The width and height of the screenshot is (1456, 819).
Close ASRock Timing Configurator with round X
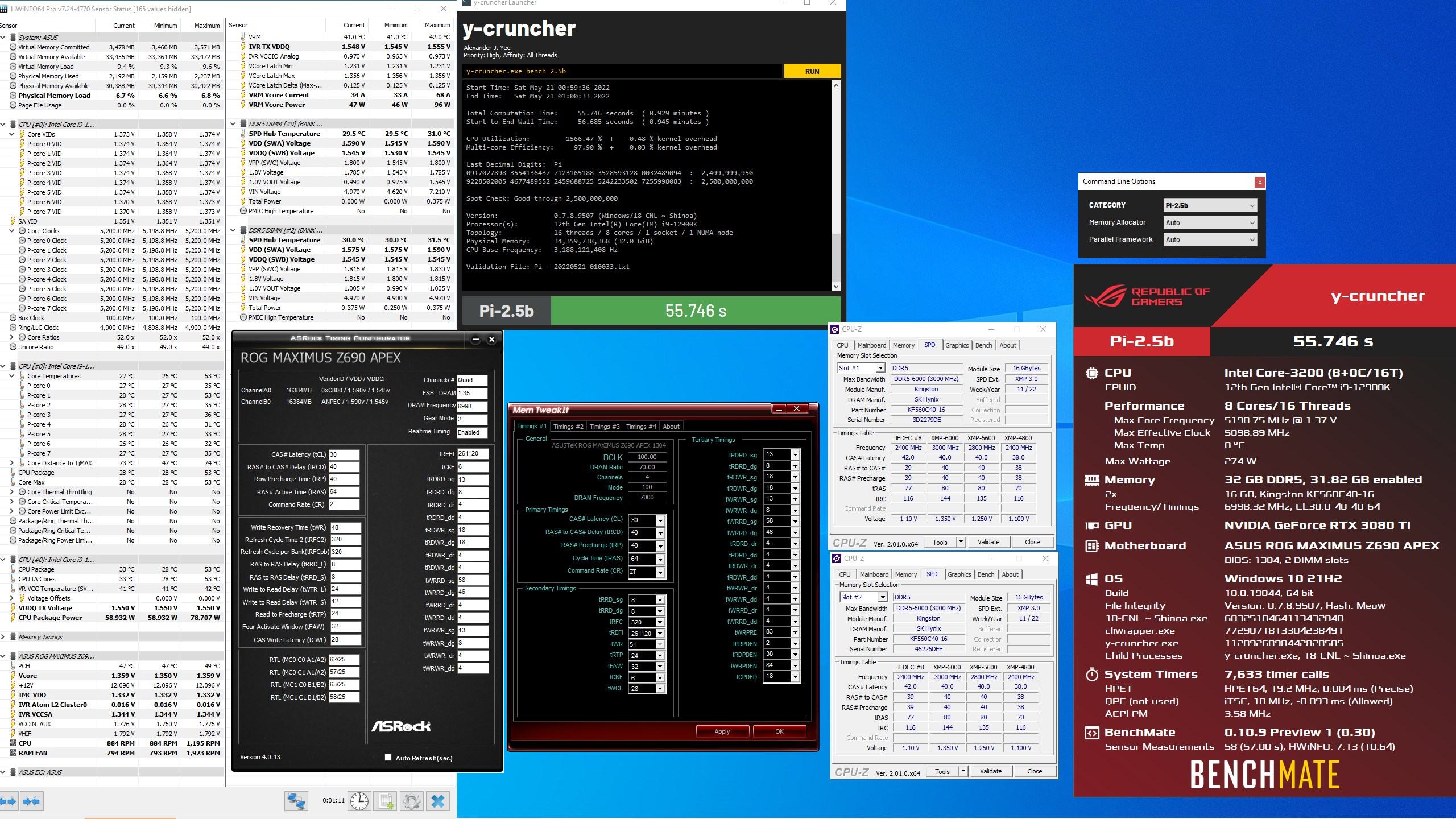(492, 340)
